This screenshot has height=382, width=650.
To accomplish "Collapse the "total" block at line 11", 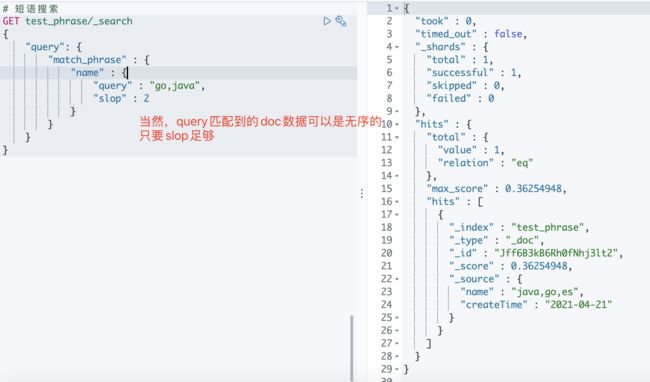I will coord(397,137).
